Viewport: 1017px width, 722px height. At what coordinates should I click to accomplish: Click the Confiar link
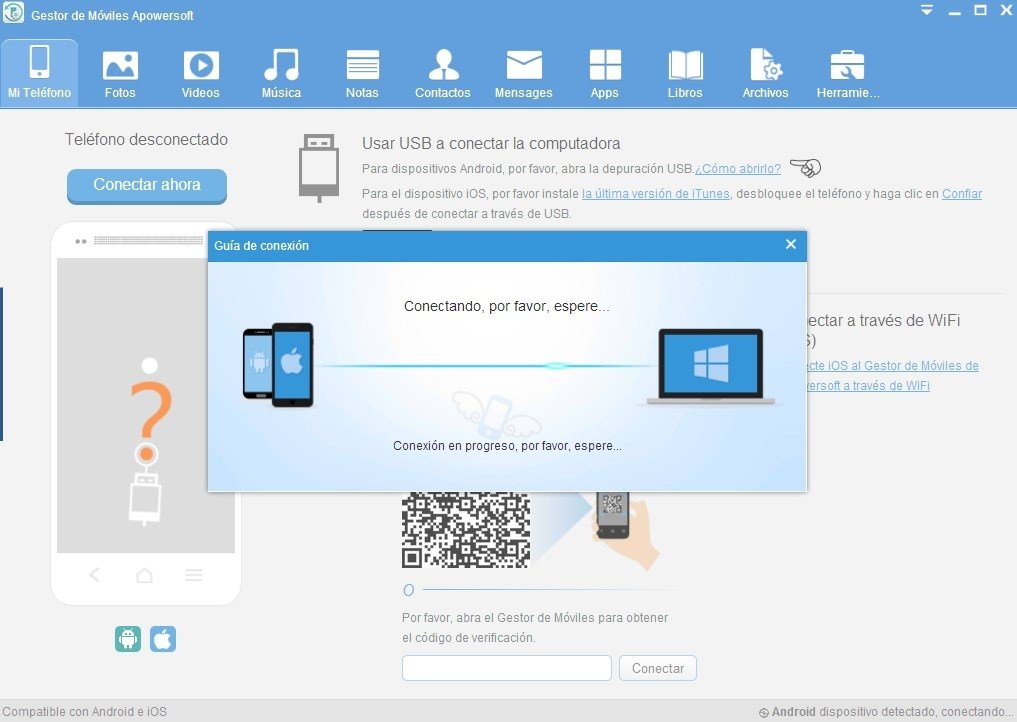(962, 193)
